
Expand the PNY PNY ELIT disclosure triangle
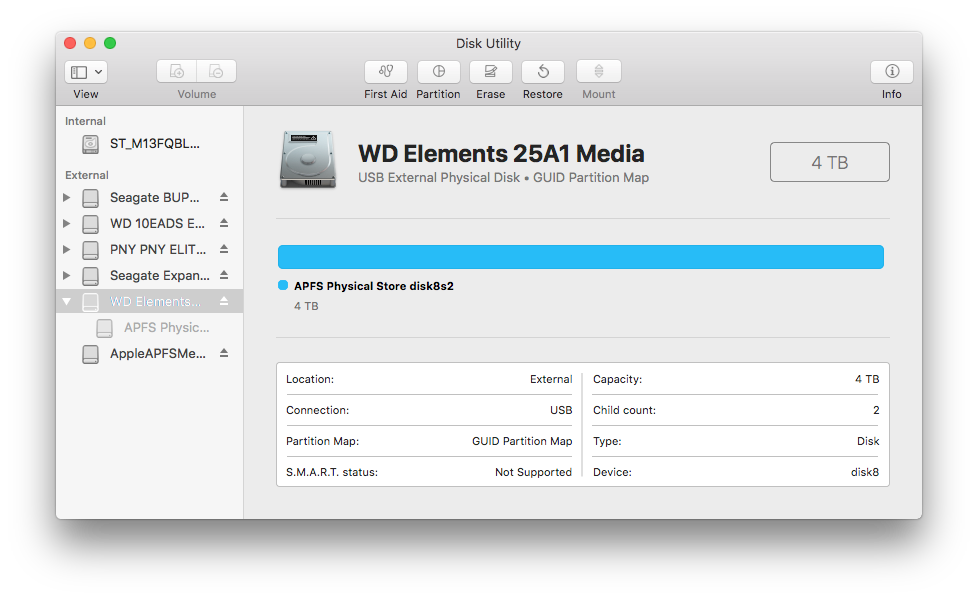[67, 250]
